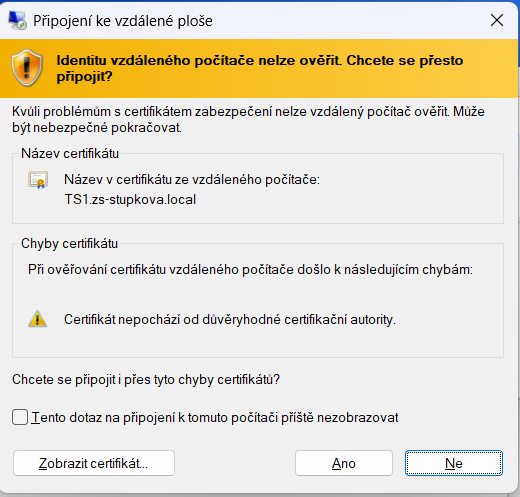Click the 'Název v certifikátu ze vzdáleného počítače' label

[192, 180]
